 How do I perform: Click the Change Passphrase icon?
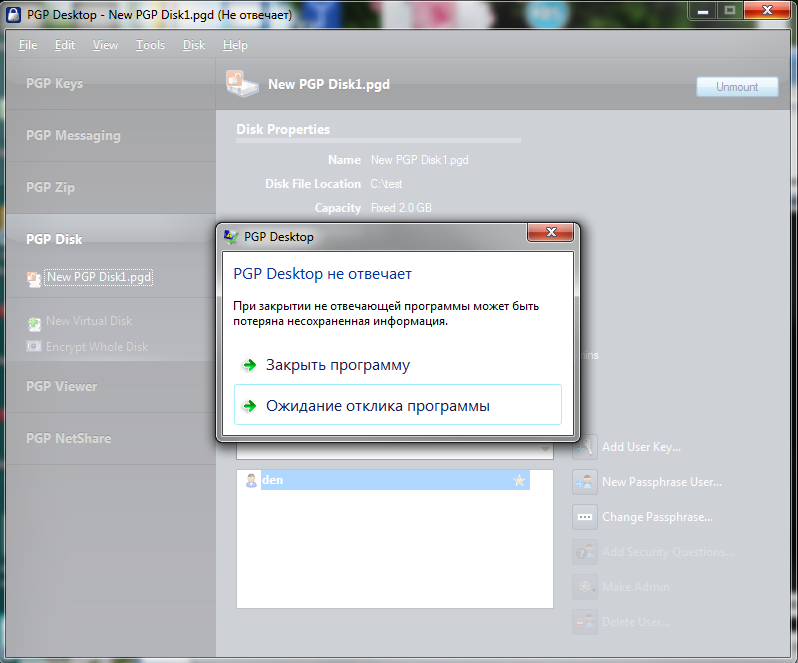pyautogui.click(x=585, y=517)
